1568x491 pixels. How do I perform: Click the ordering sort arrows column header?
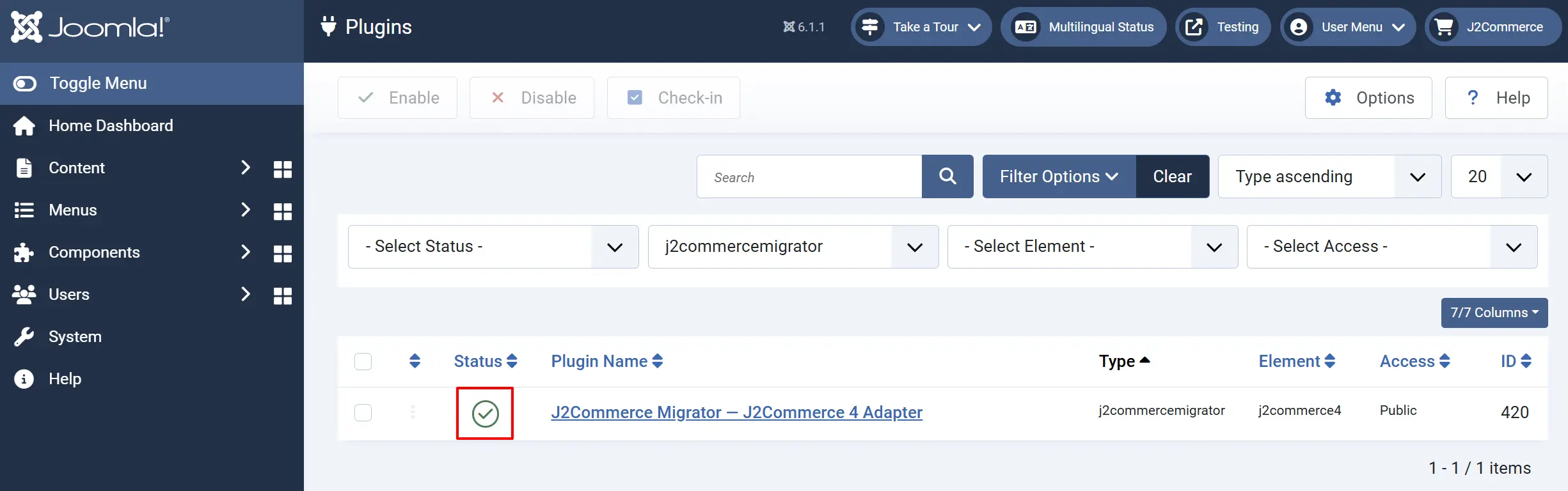click(415, 361)
